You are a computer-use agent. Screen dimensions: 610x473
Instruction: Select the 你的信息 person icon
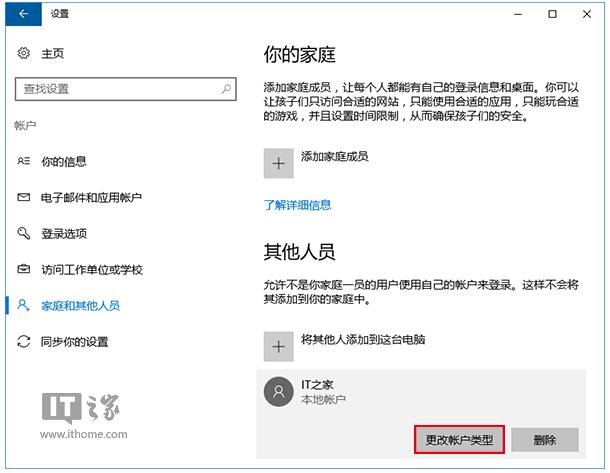click(x=24, y=161)
